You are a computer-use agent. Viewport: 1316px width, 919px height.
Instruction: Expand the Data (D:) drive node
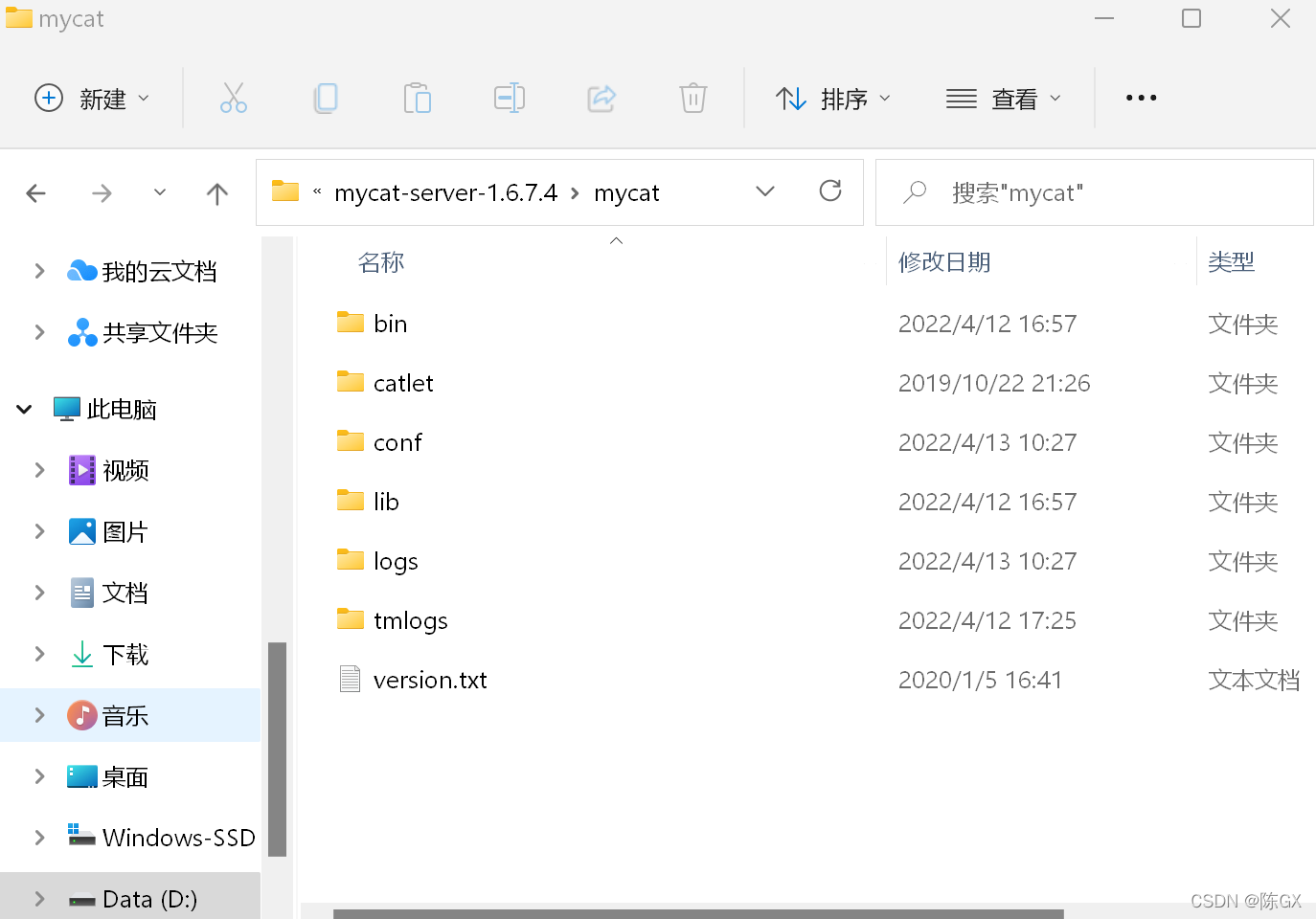click(39, 899)
